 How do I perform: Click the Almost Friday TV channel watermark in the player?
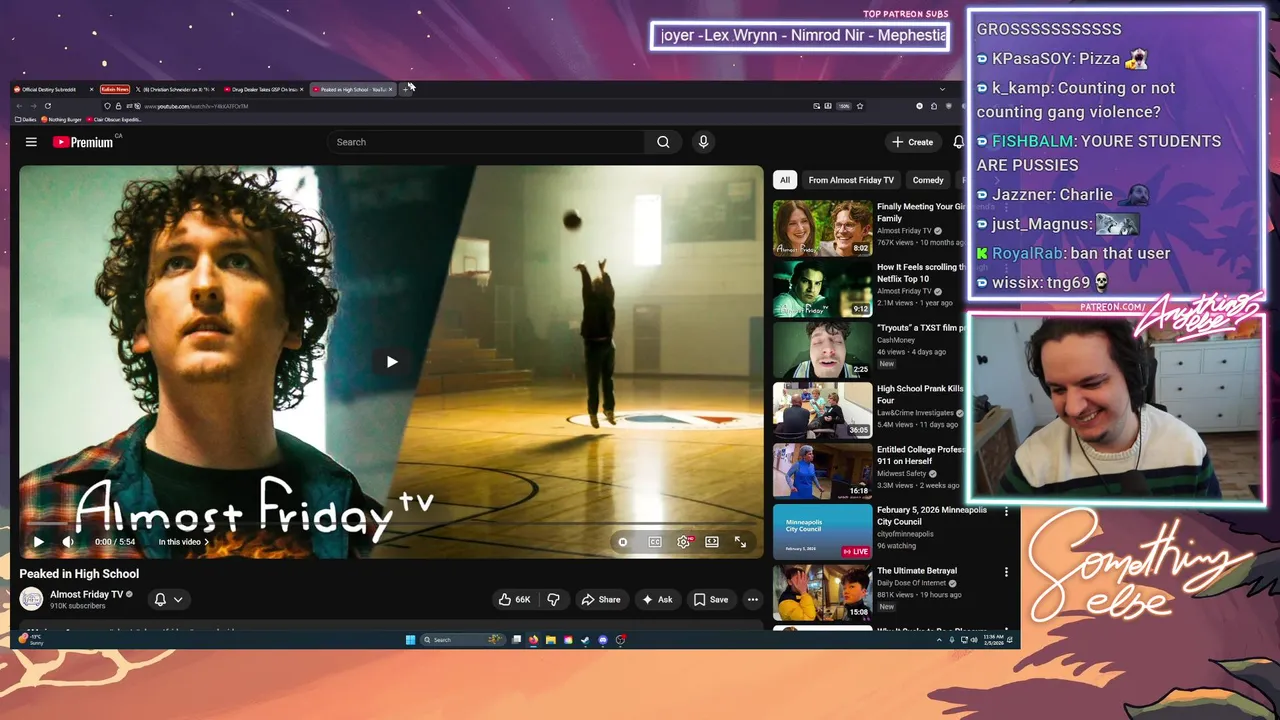[256, 506]
